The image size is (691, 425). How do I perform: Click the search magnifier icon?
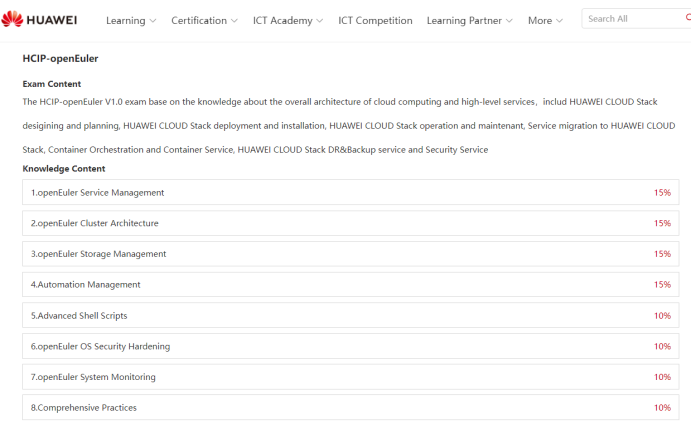pos(688,18)
